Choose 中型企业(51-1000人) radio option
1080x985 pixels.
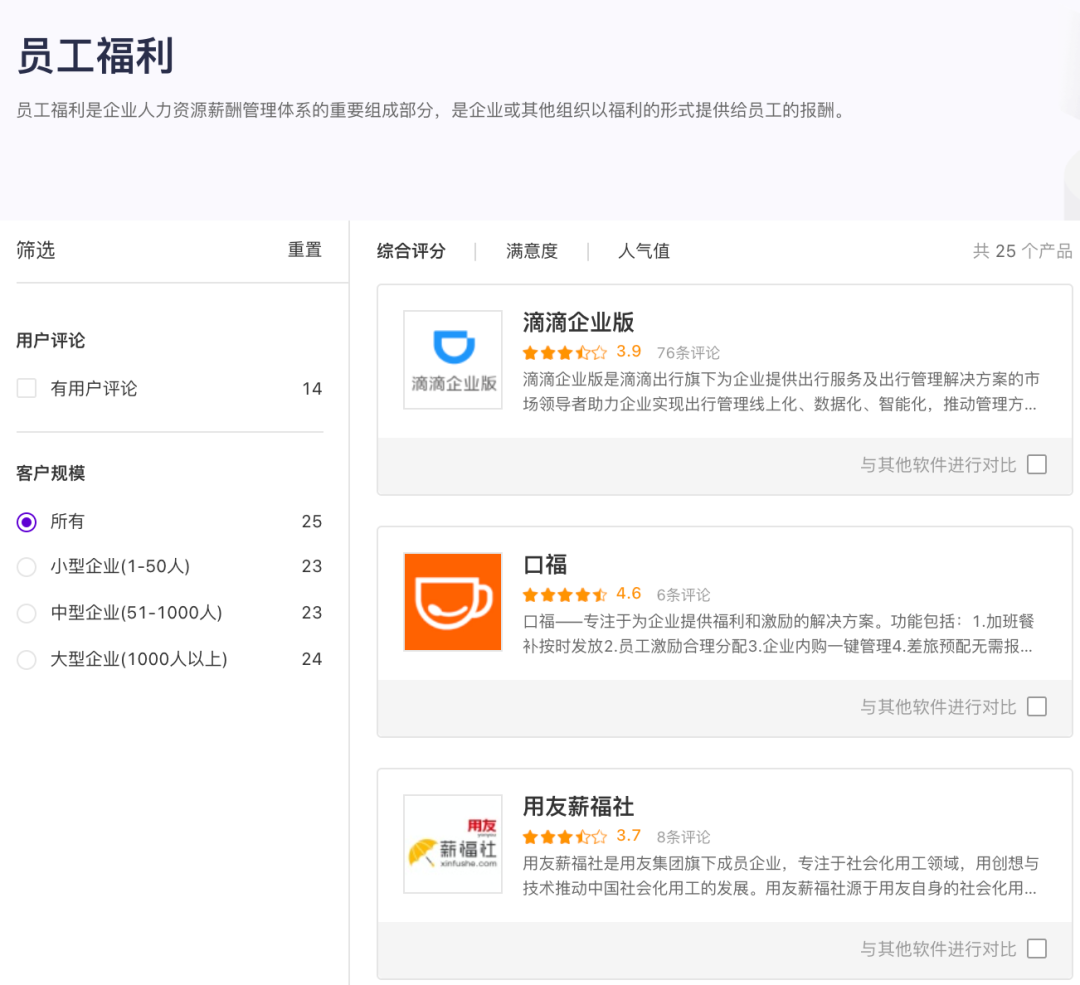[x=27, y=613]
